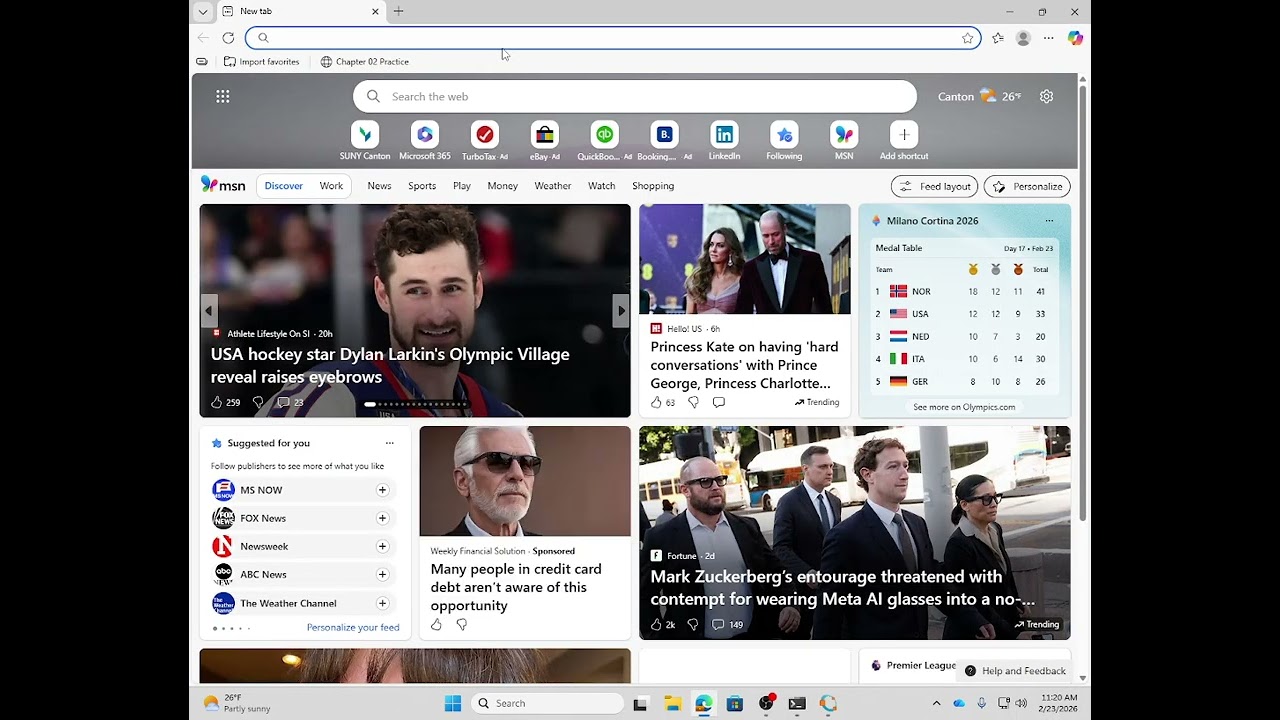Click the Search the web box
The height and width of the screenshot is (720, 1280).
(635, 96)
